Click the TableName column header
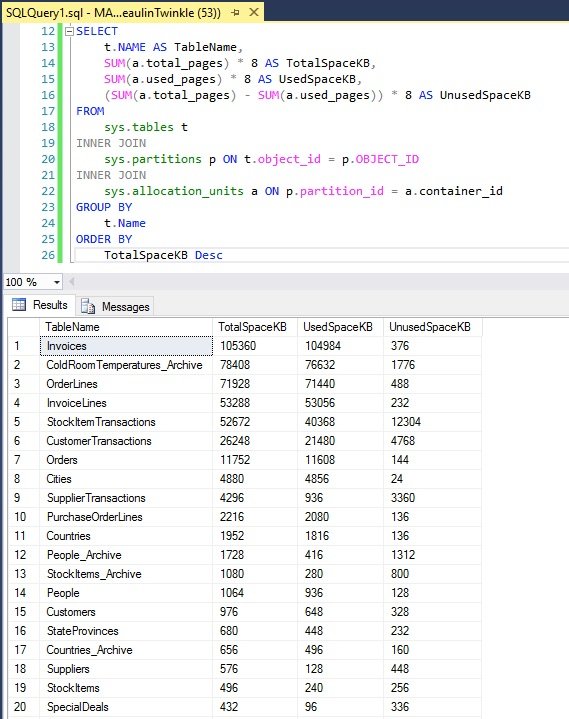This screenshot has height=719, width=569. click(x=126, y=327)
